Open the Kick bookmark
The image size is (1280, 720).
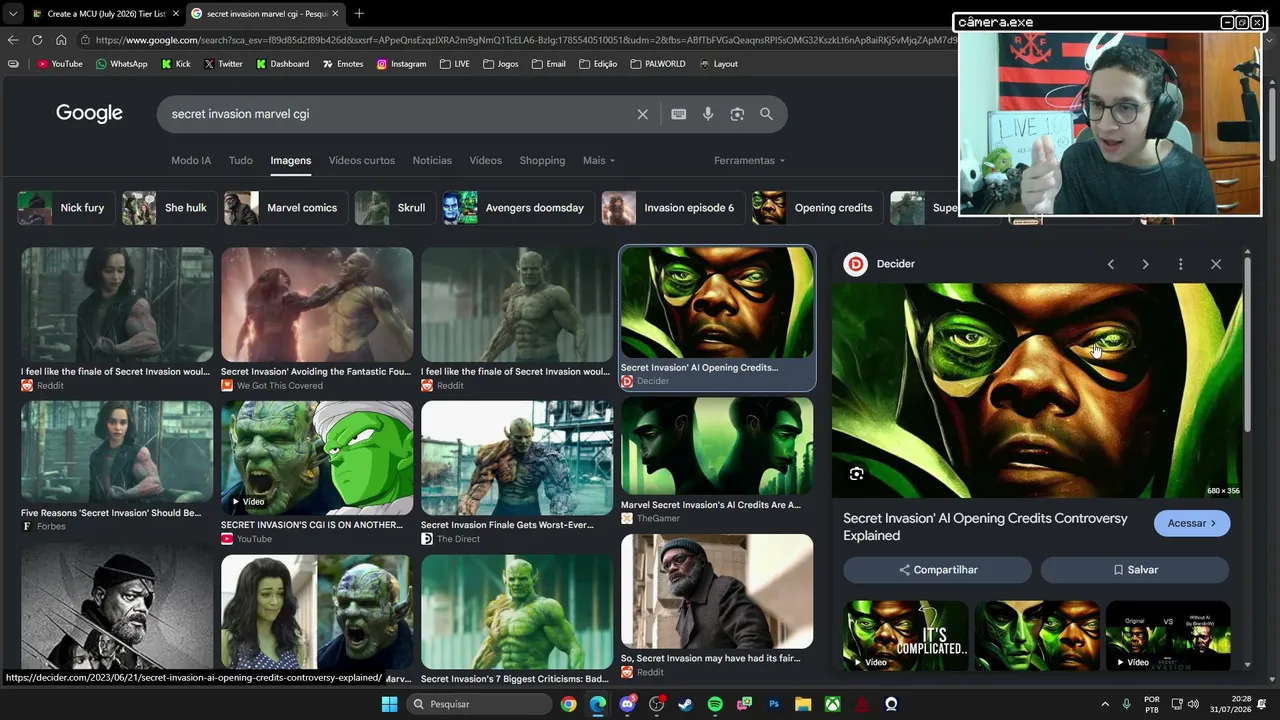(176, 64)
